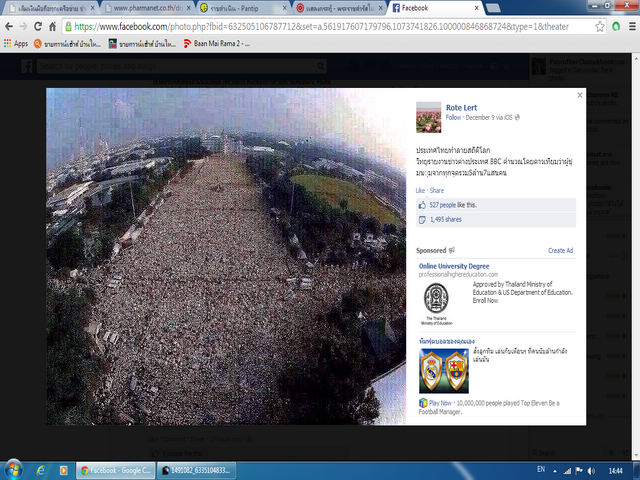This screenshot has height=480, width=640.
Task: Switch to the fourth tab with red icon
Action: tap(340, 8)
